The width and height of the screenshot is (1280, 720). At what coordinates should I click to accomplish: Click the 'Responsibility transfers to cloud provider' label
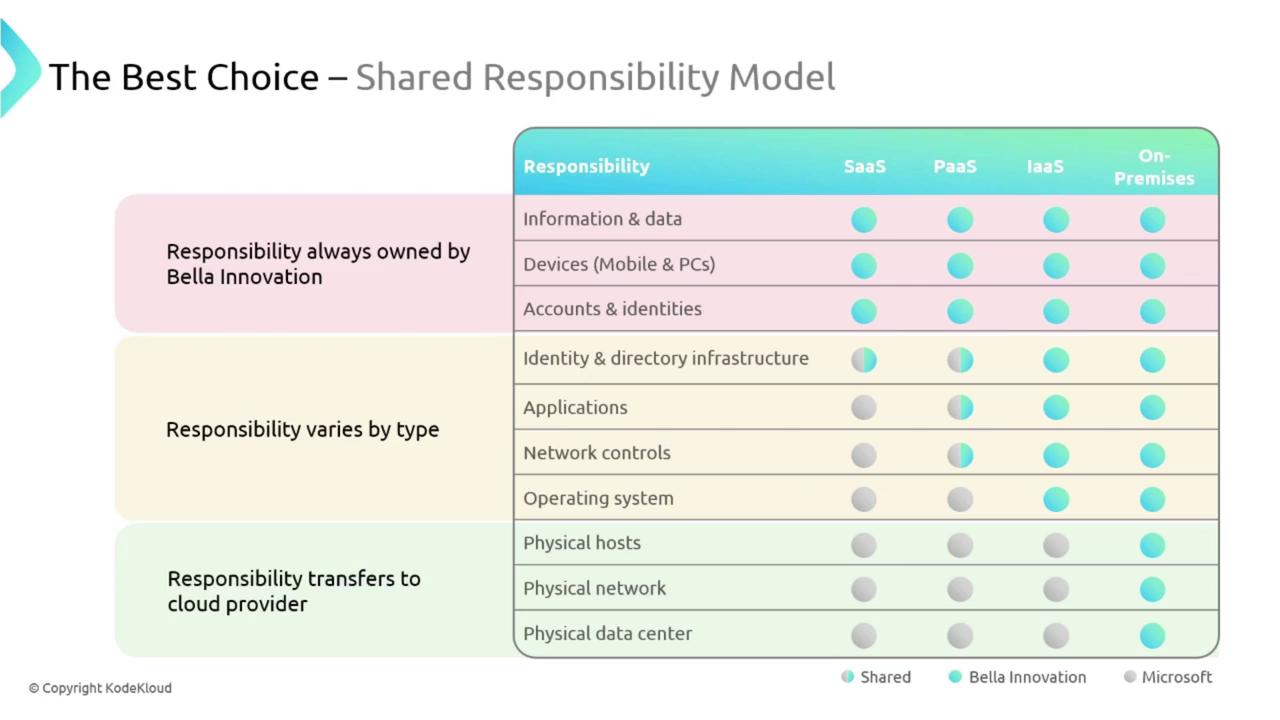click(294, 591)
